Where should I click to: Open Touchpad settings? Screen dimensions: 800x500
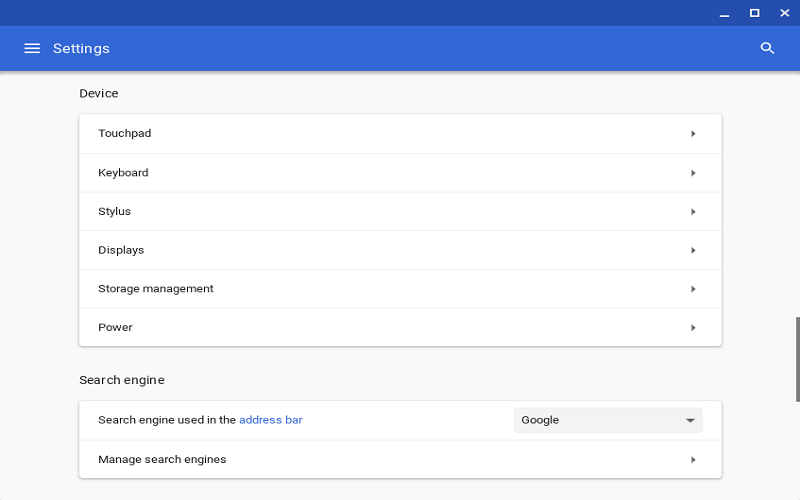point(401,134)
